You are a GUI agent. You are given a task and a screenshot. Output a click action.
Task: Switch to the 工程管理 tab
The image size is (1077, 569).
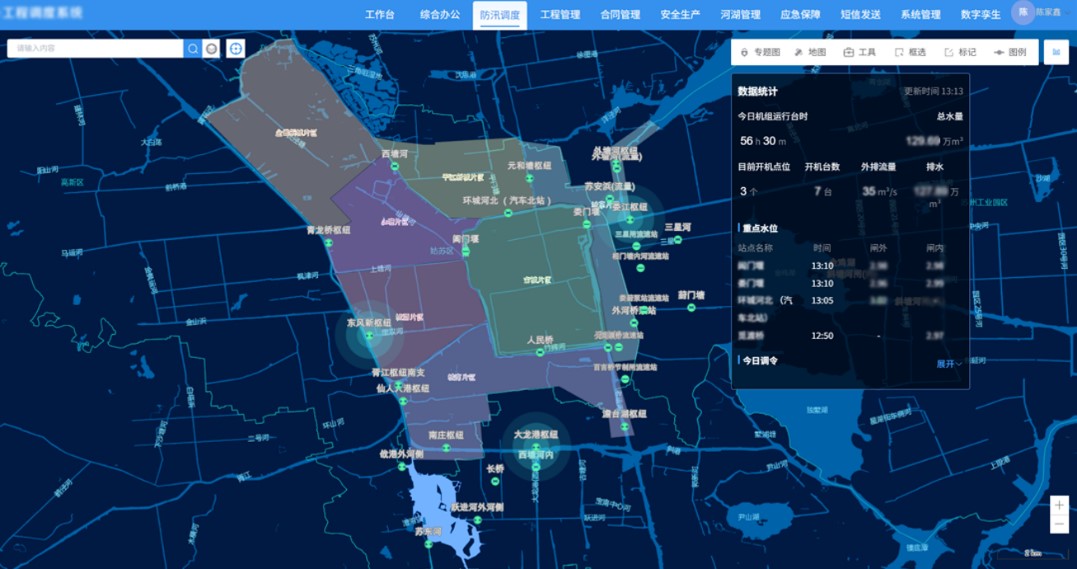(560, 15)
